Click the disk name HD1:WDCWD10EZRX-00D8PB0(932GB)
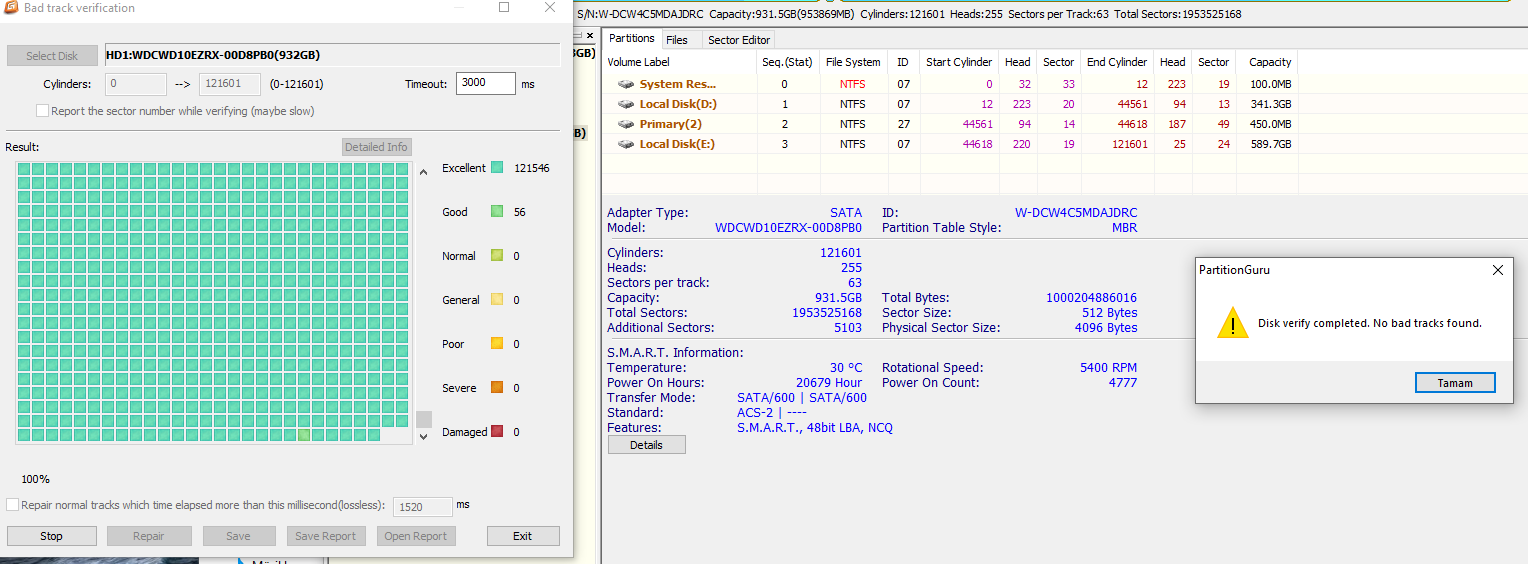 pos(213,55)
